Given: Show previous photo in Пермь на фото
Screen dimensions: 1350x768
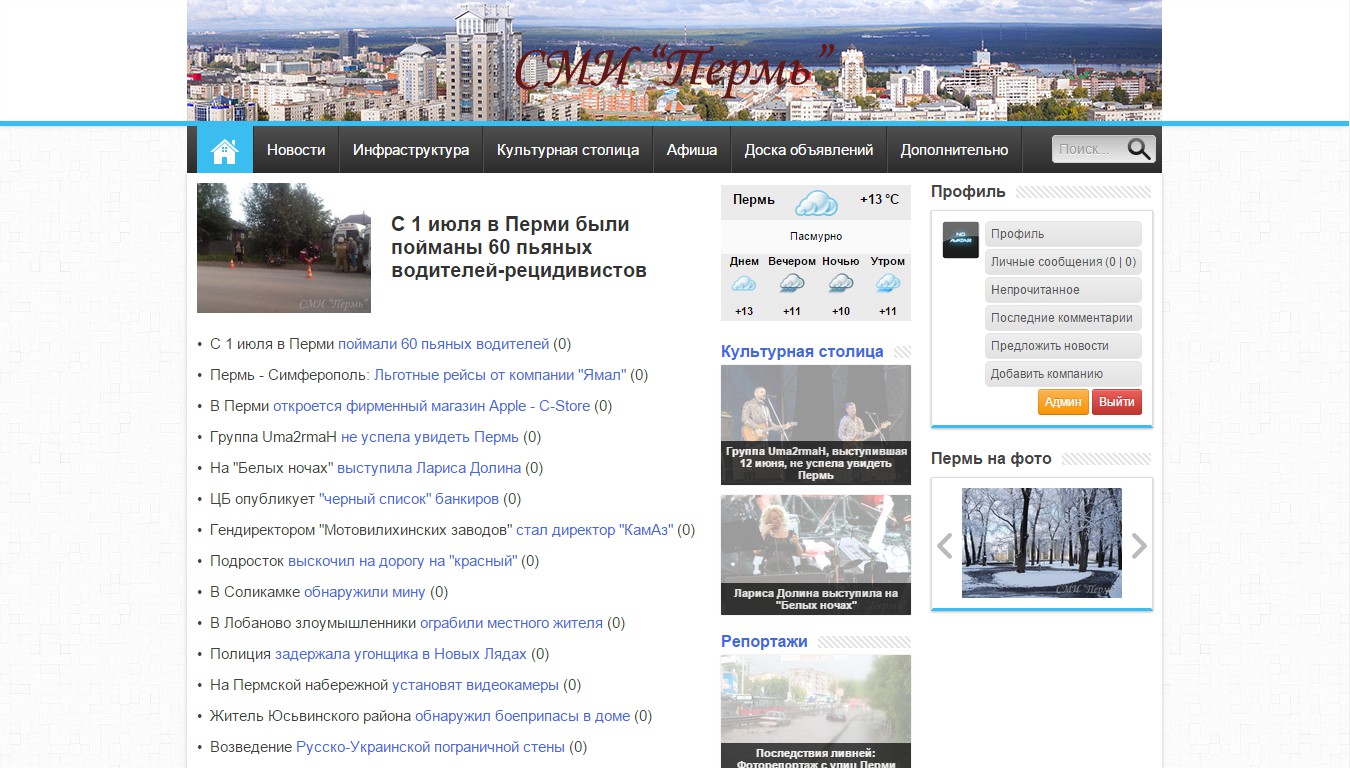Looking at the screenshot, I should pos(944,546).
